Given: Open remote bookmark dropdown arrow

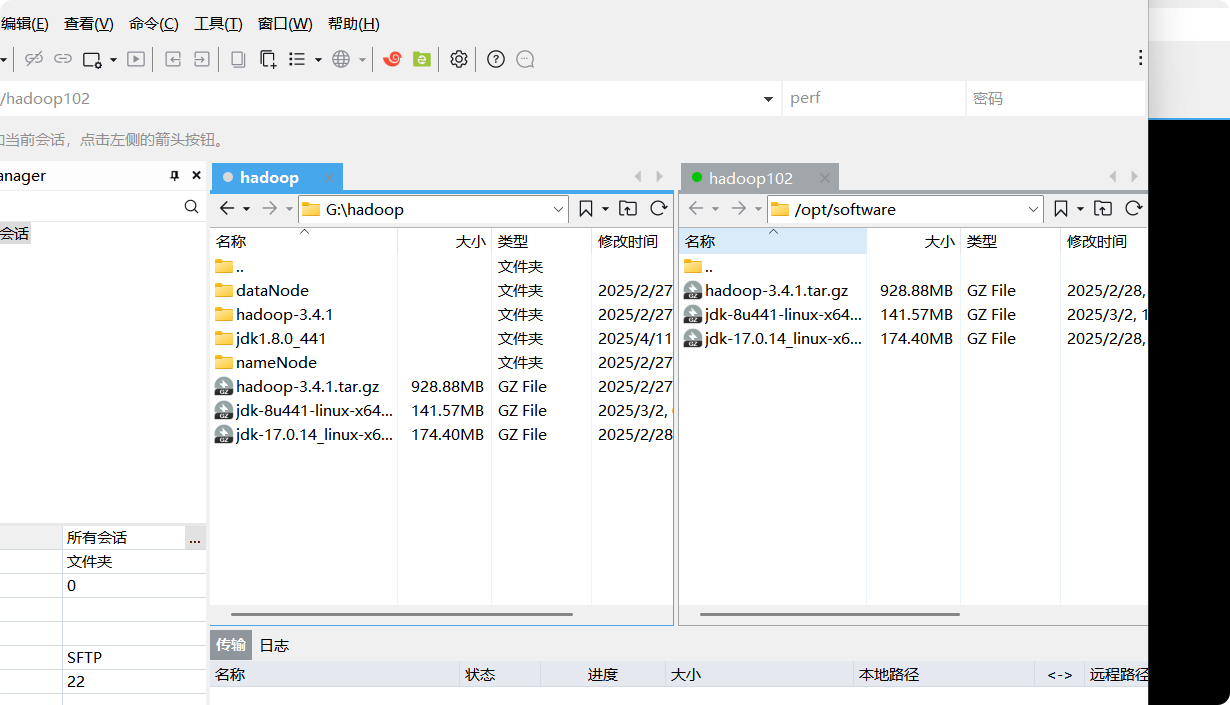Looking at the screenshot, I should click(1080, 209).
